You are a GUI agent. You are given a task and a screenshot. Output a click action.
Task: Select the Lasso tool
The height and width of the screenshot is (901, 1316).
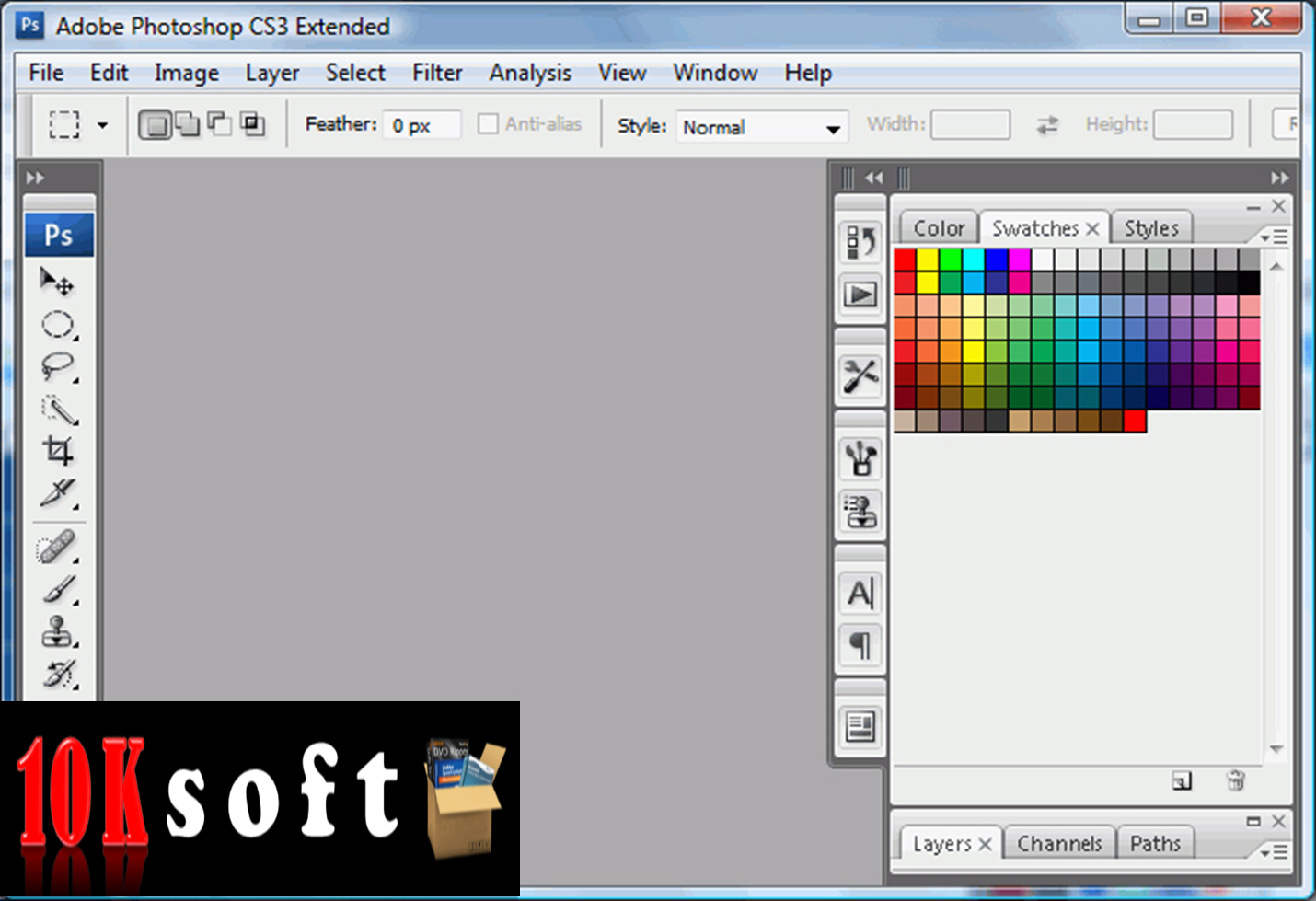tap(57, 367)
